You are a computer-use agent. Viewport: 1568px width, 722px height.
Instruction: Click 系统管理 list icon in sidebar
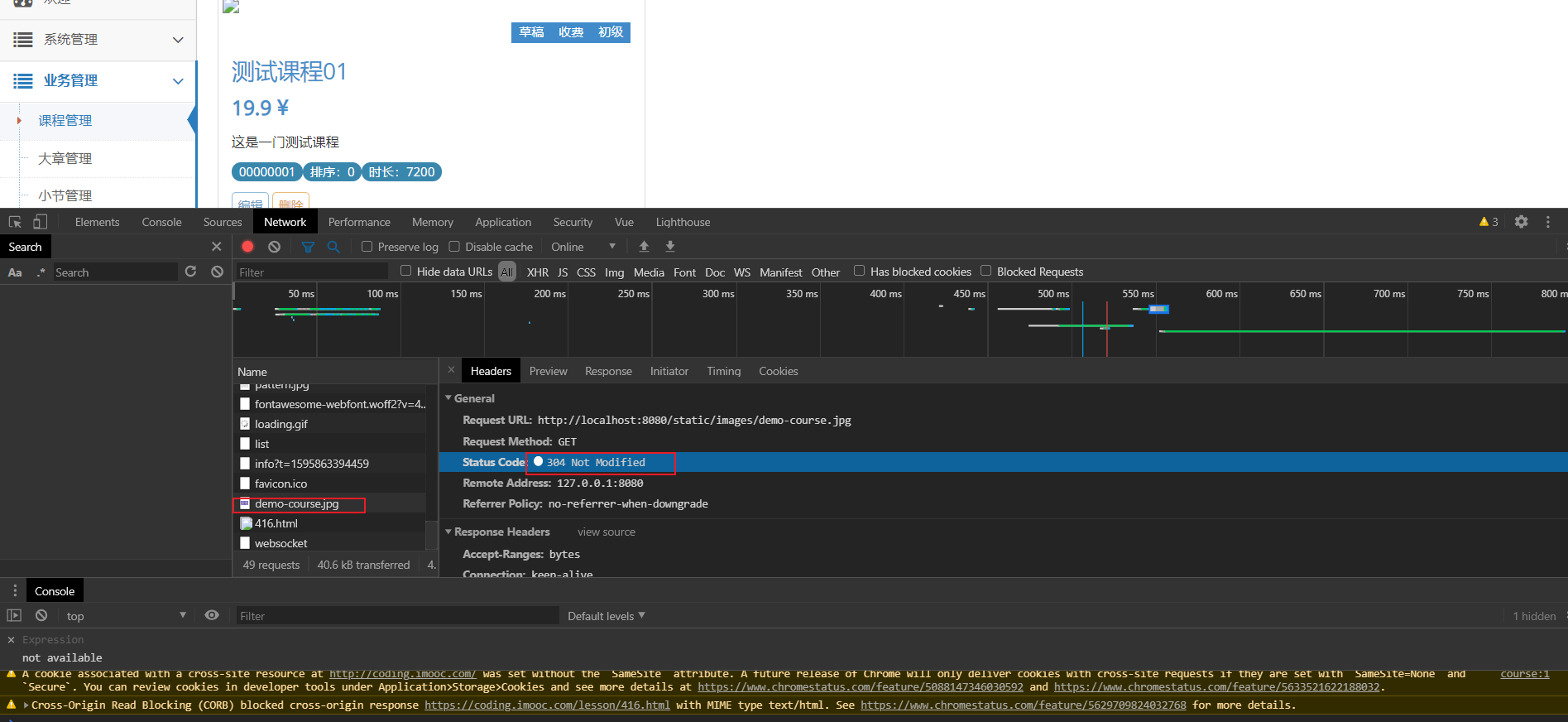point(23,40)
